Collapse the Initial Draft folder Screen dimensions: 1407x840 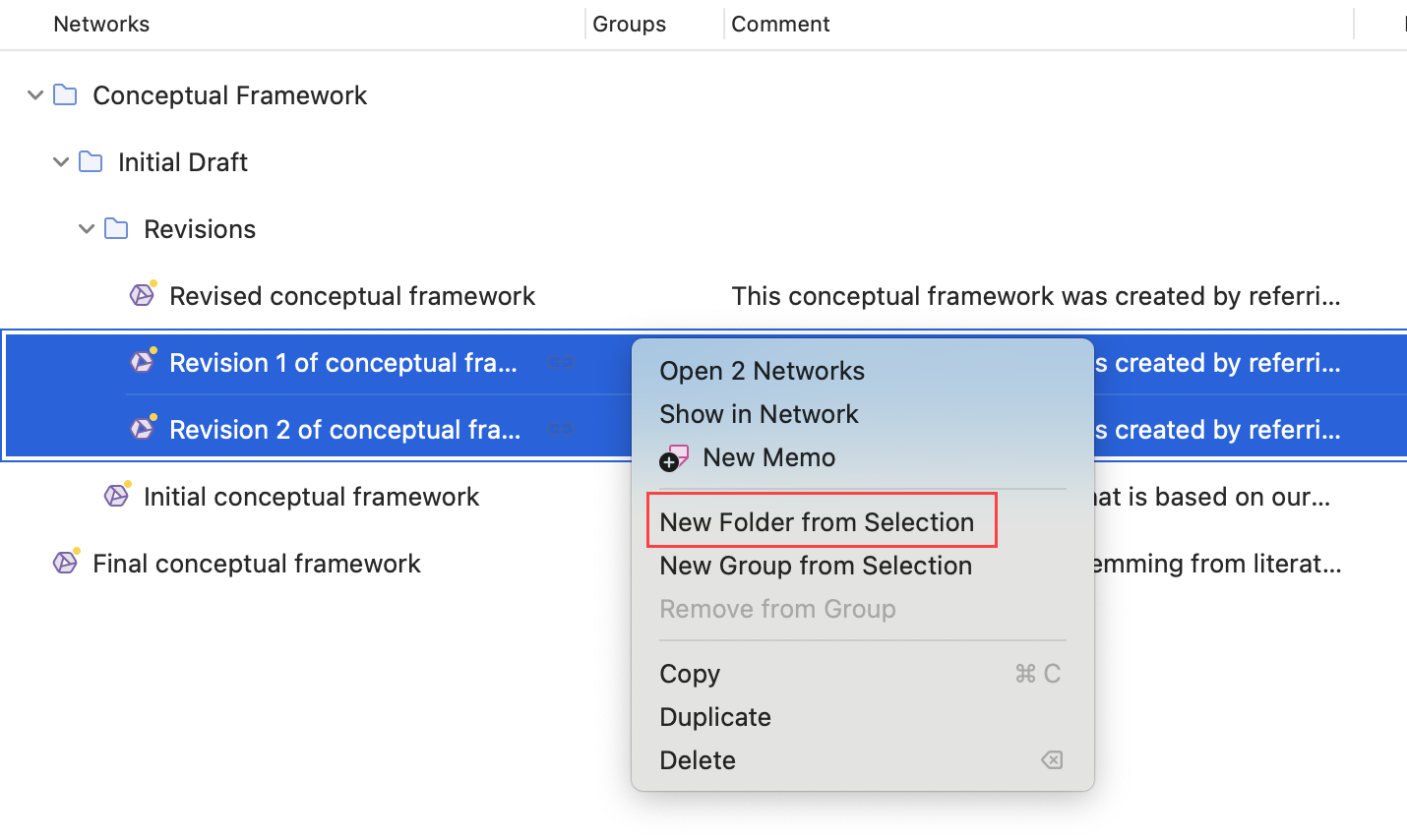click(x=61, y=162)
